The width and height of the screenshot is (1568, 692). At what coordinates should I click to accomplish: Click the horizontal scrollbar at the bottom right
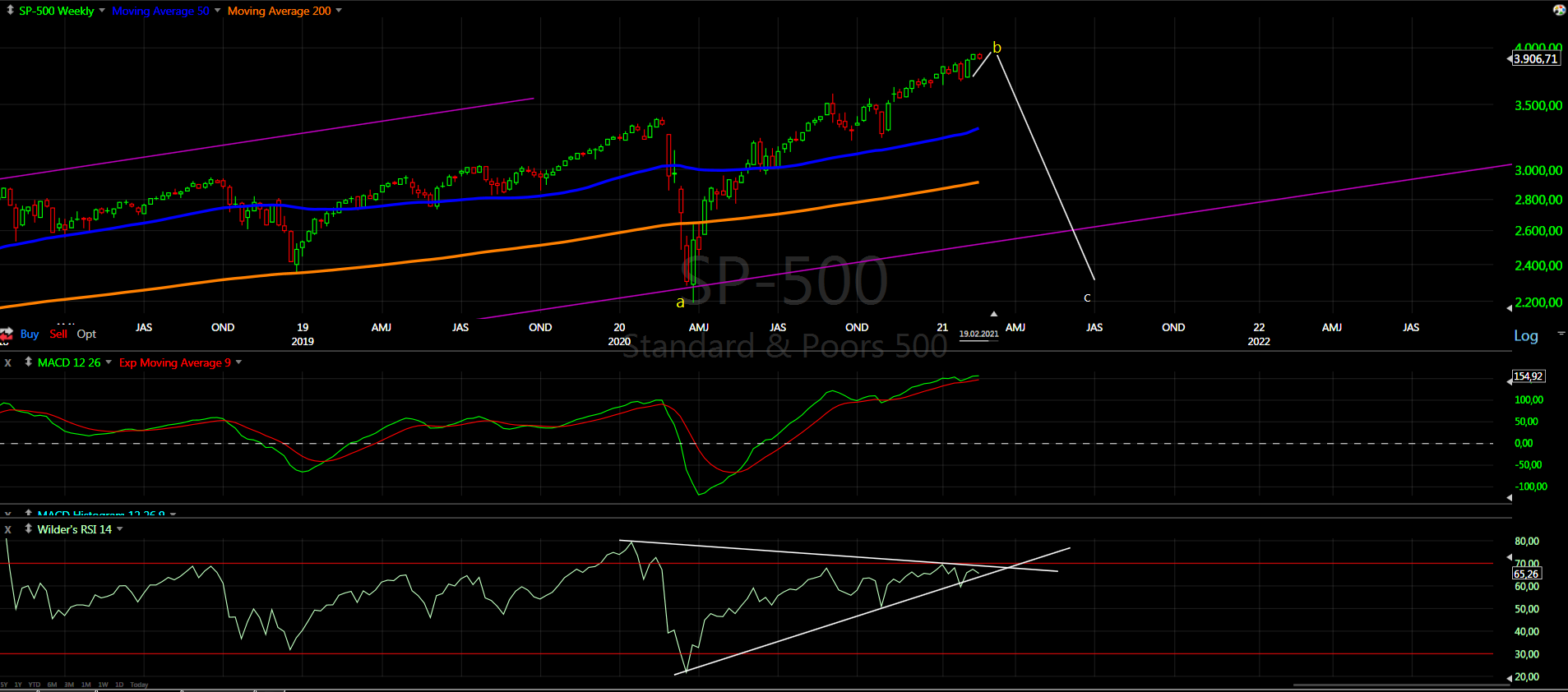coord(1401,684)
